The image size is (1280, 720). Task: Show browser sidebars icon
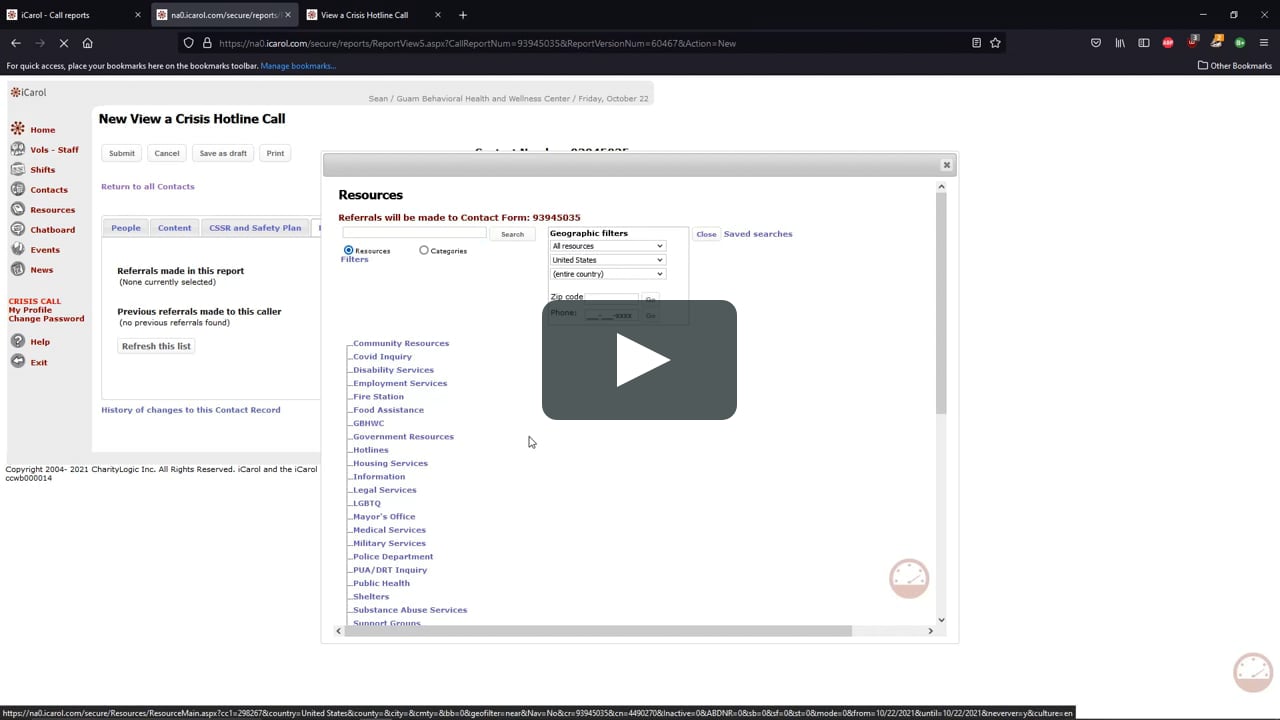pos(1144,43)
